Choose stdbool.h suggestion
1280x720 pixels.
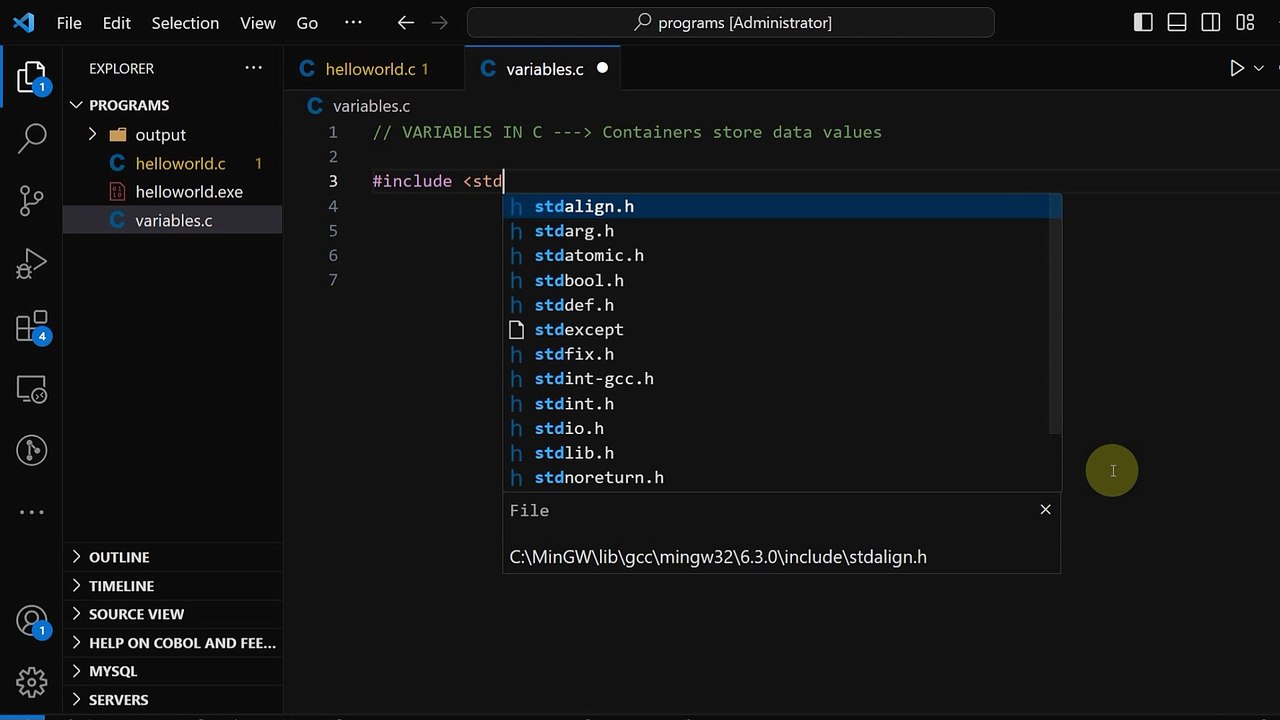(775, 280)
